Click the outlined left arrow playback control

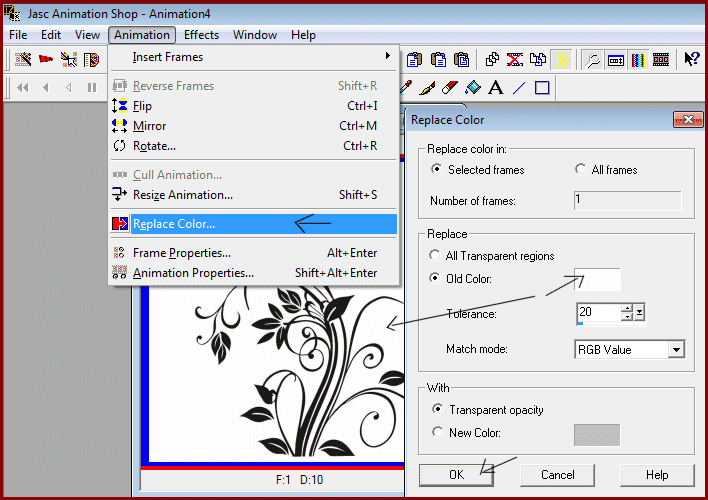69,87
